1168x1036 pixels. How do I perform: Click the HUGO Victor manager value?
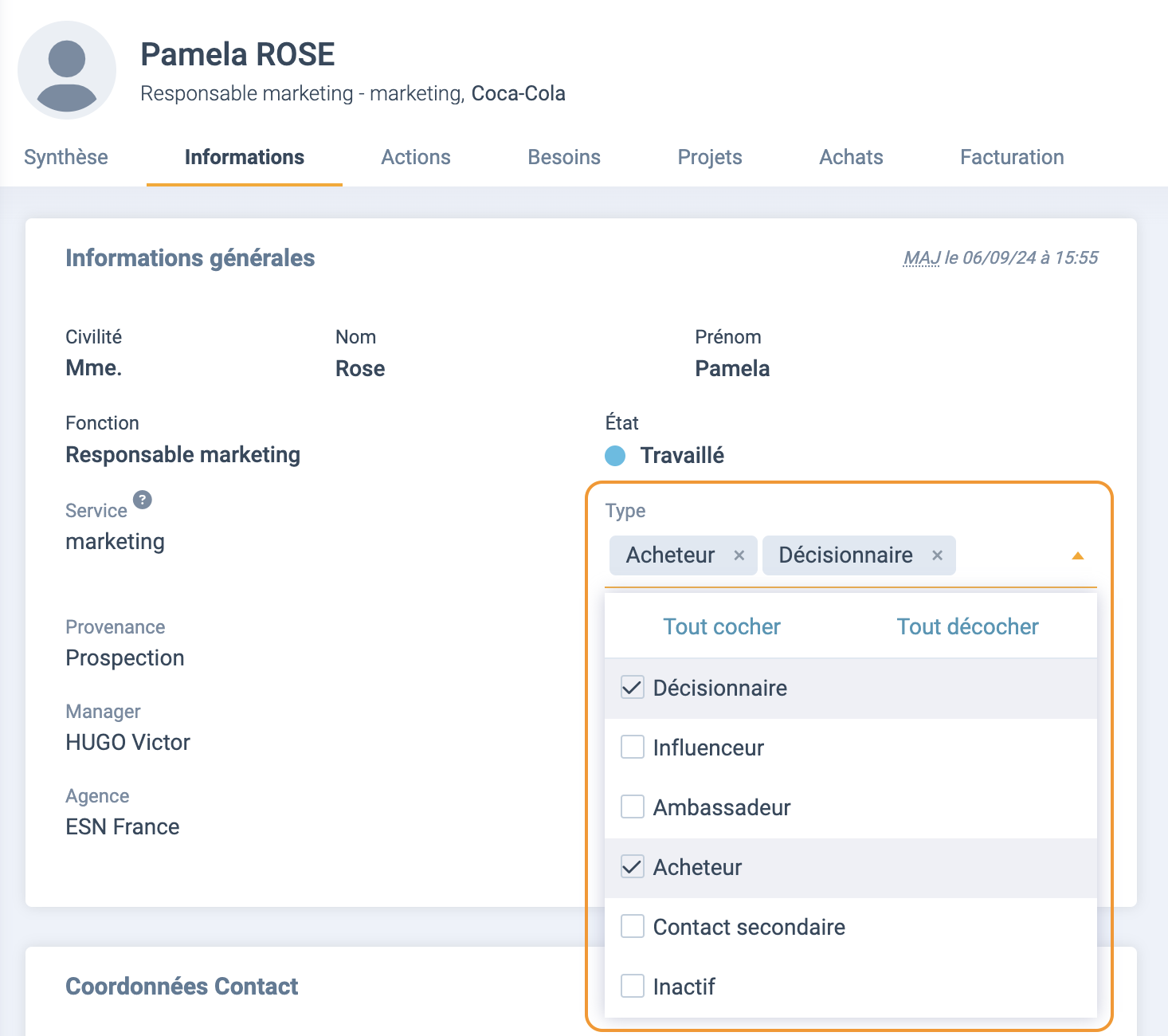point(128,743)
